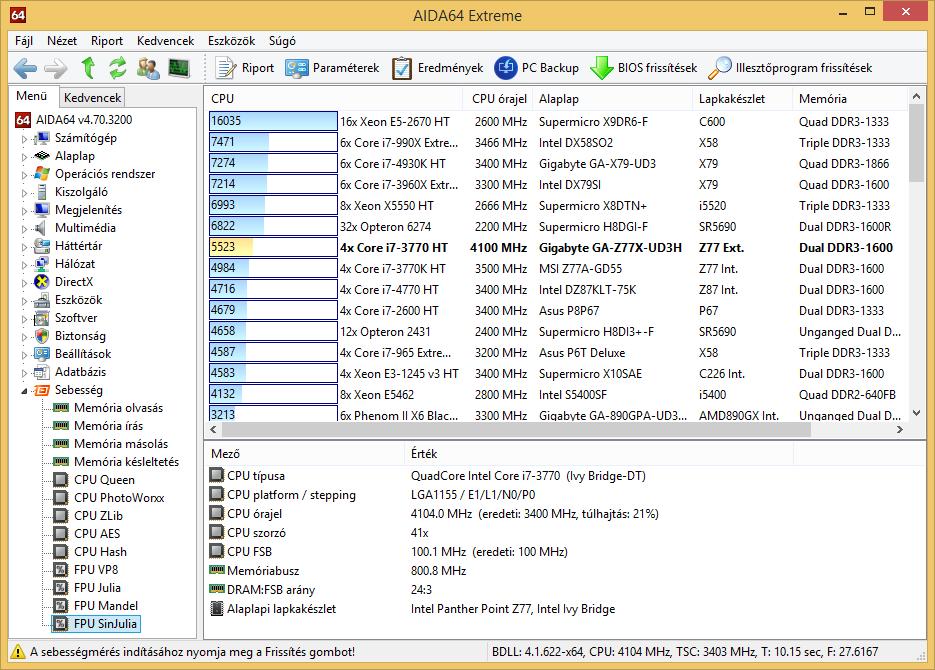
Task: Click the green refresh arrows icon
Action: pos(117,68)
